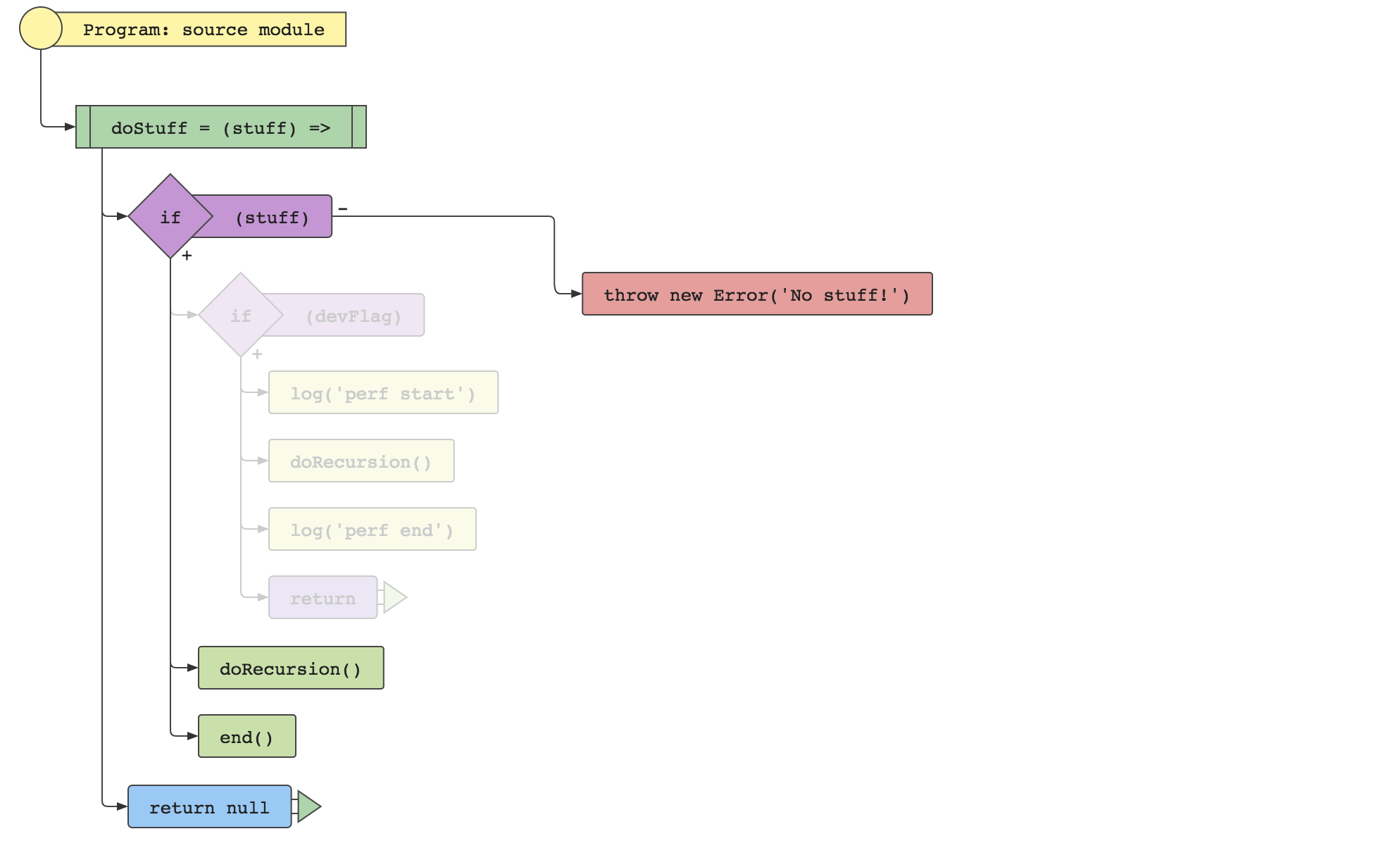Screen dimensions: 1400x848
Task: Click the green arrow after return null
Action: pos(308,806)
